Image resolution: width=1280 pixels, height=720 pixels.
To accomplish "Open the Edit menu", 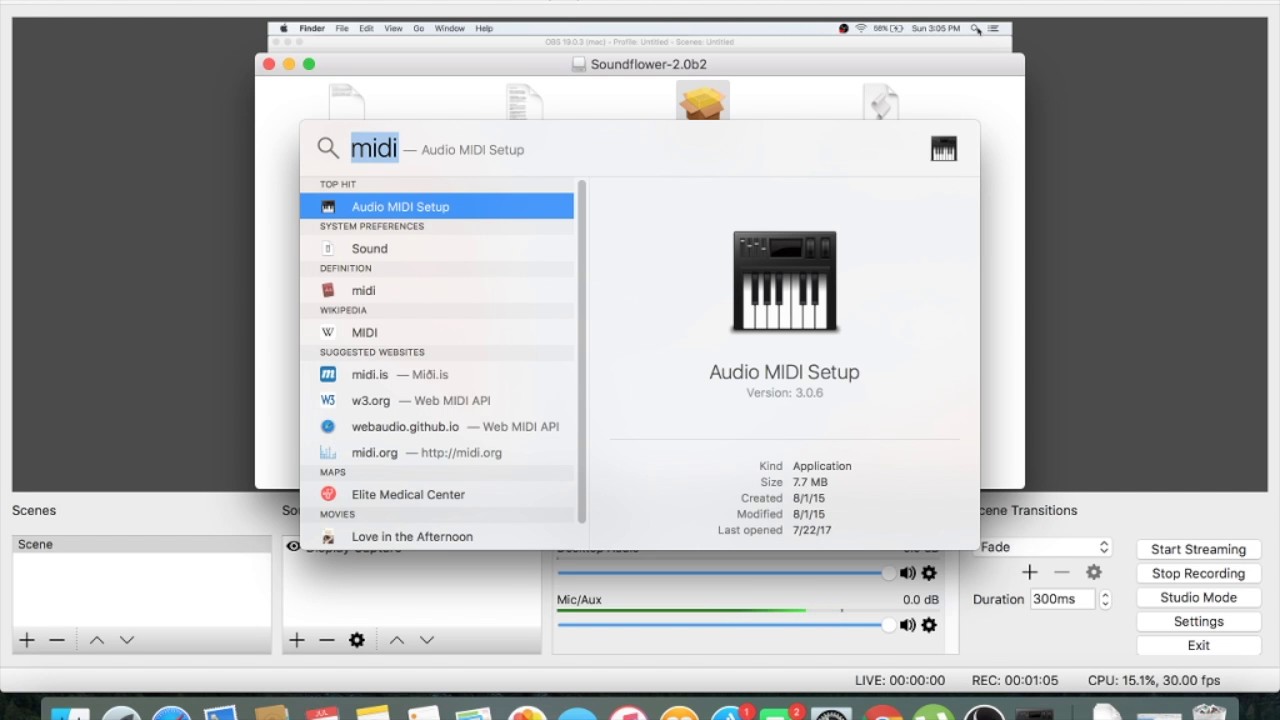I will click(366, 29).
